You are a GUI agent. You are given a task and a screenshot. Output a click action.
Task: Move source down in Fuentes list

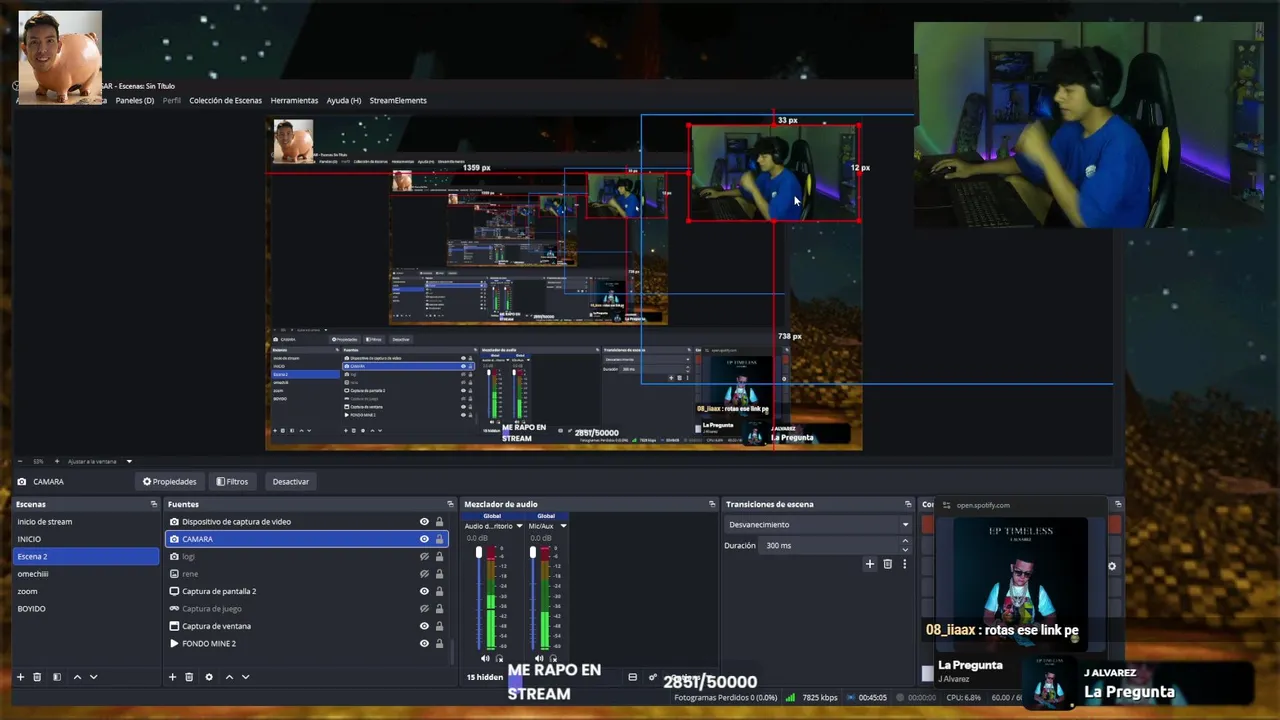(x=246, y=677)
